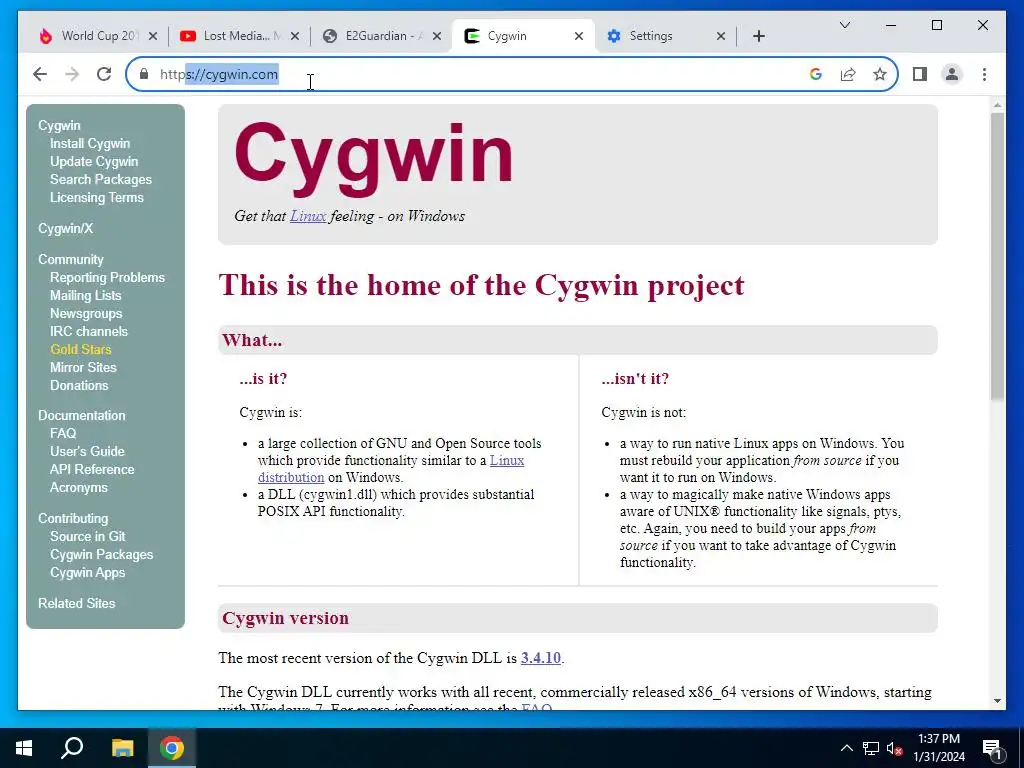Open a new tab with the plus button
This screenshot has height=768, width=1024.
point(759,37)
